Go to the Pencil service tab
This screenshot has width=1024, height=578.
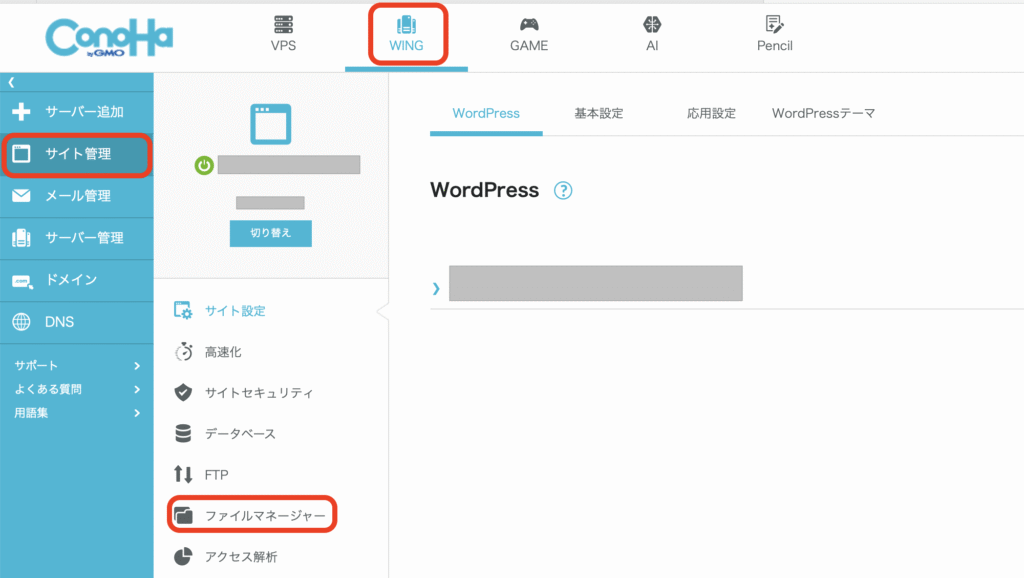(775, 34)
